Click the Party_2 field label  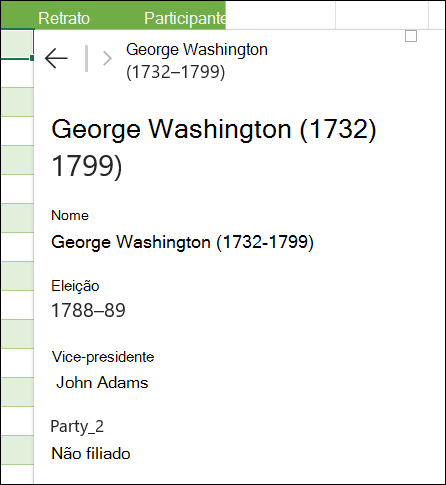point(77,427)
